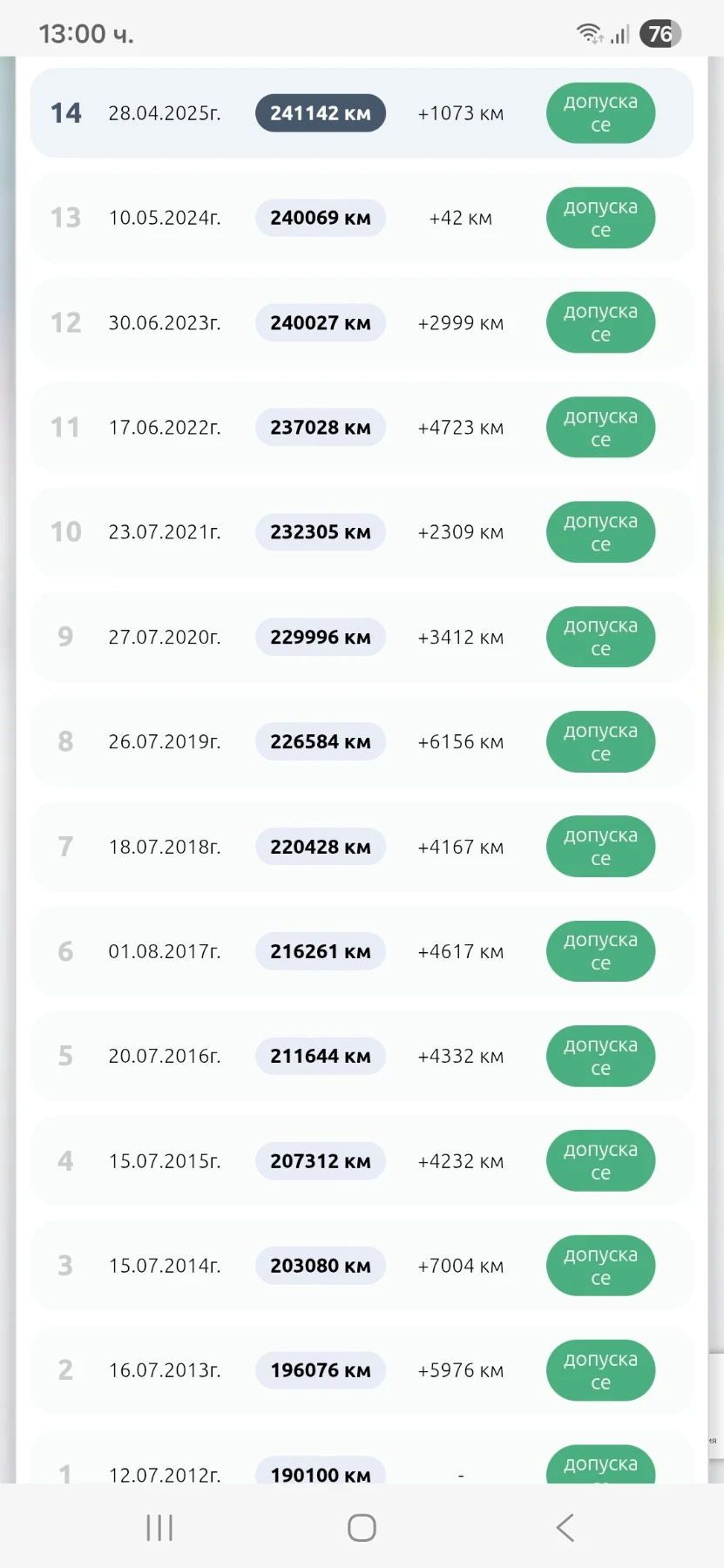Tap the 196076 км mileage badge
724x1568 pixels.
tap(320, 1370)
